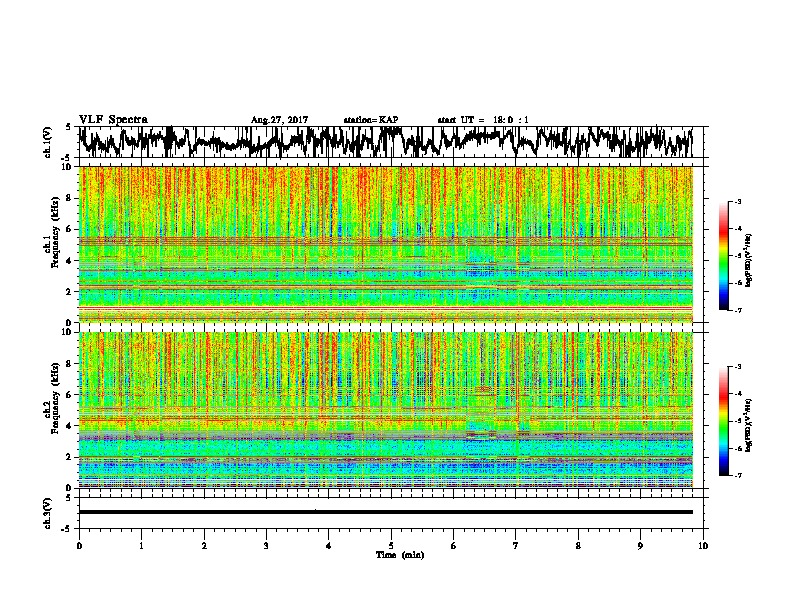Click the time axis tick label "5"
Screen dimensions: 792x612
[x=391, y=546]
